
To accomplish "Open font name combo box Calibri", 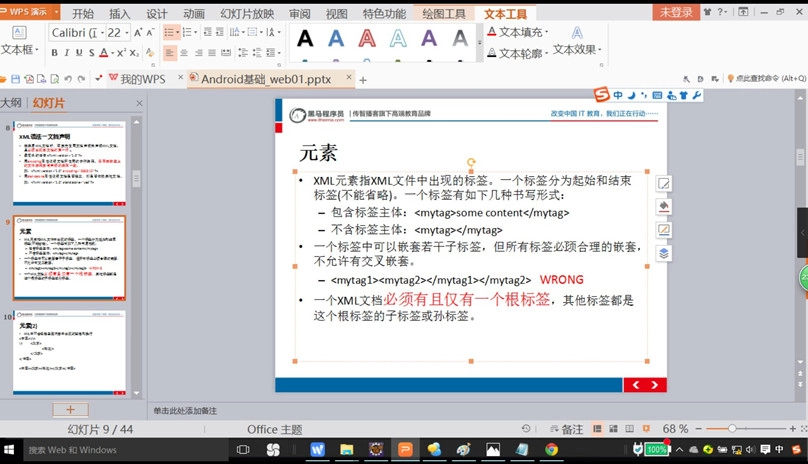I will coord(77,32).
